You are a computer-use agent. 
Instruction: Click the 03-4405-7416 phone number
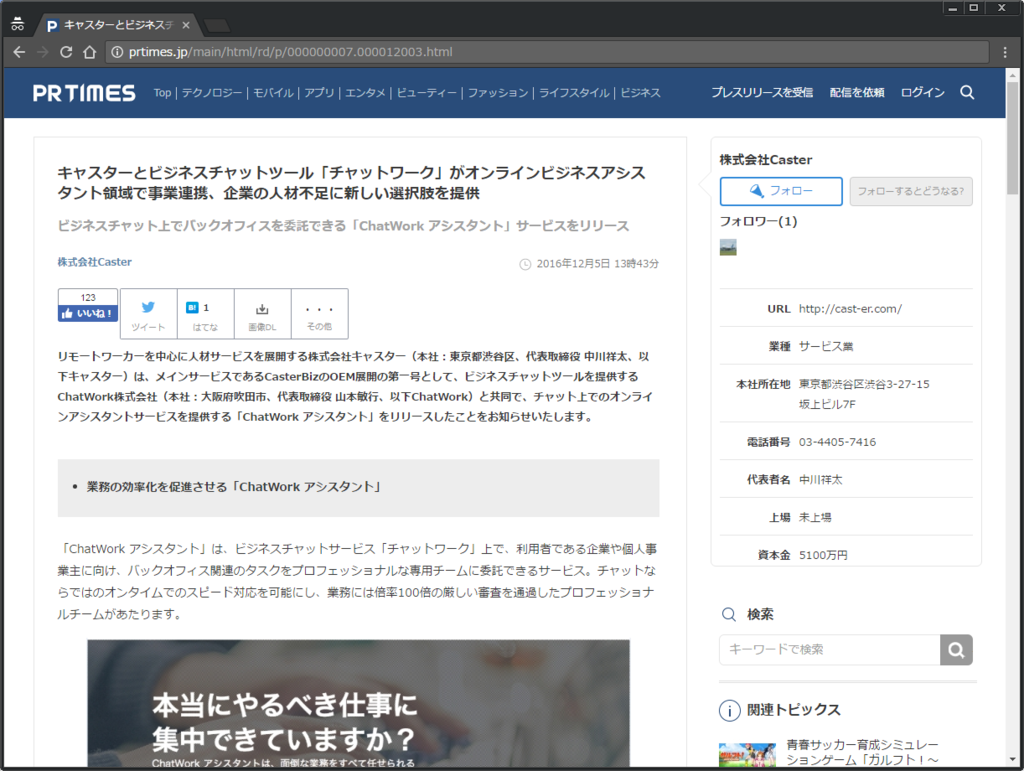tap(837, 442)
